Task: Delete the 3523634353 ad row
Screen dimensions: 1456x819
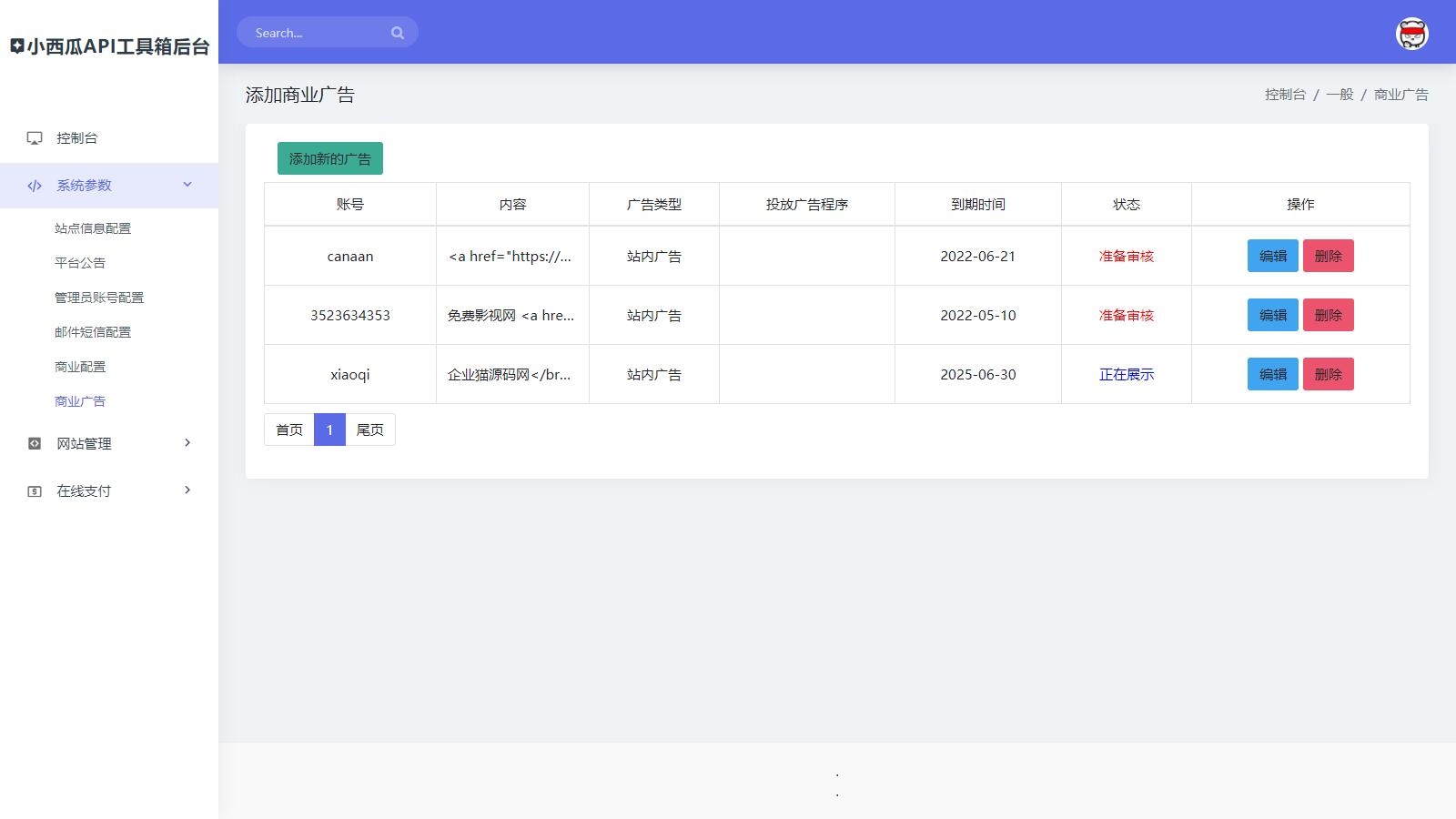Action: pyautogui.click(x=1328, y=315)
